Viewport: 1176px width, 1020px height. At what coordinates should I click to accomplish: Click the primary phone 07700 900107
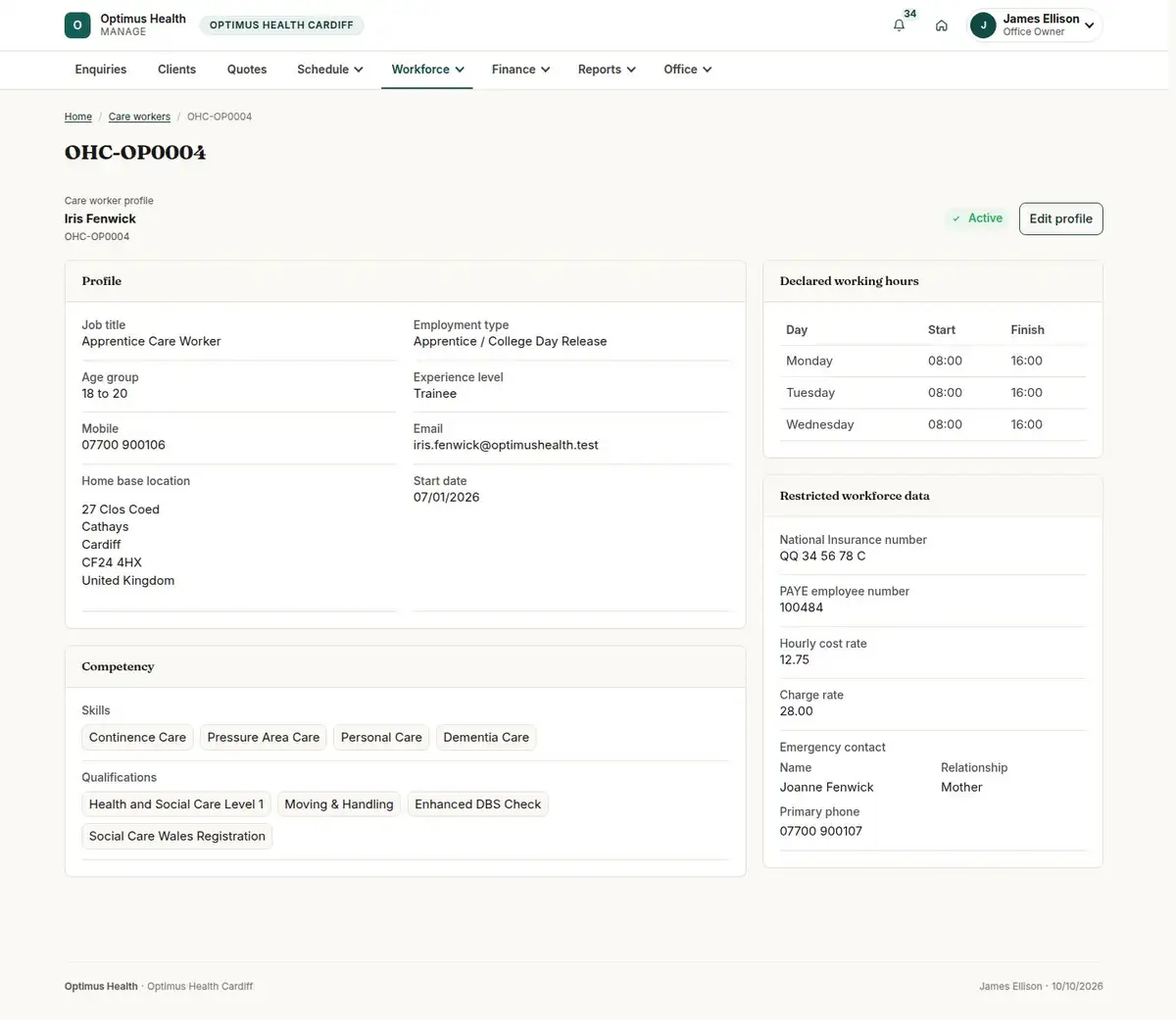pyautogui.click(x=821, y=831)
